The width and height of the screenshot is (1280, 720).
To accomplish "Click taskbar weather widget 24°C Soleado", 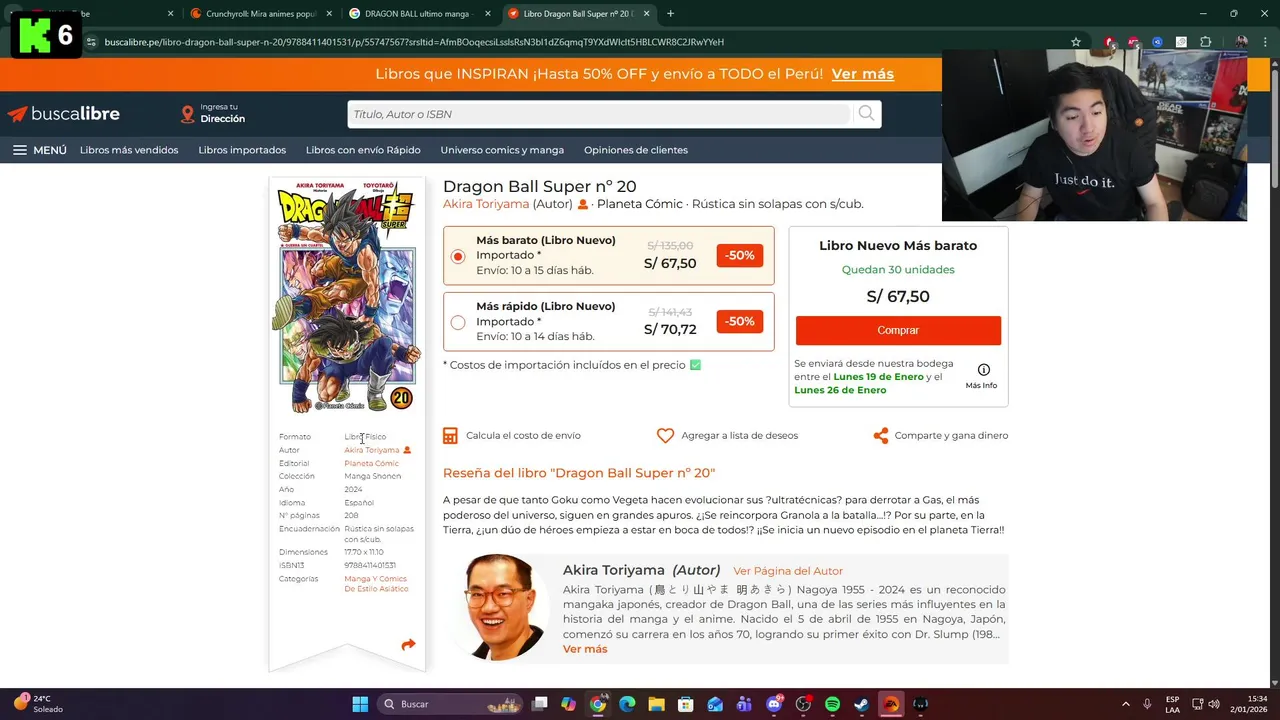I will coord(37,704).
